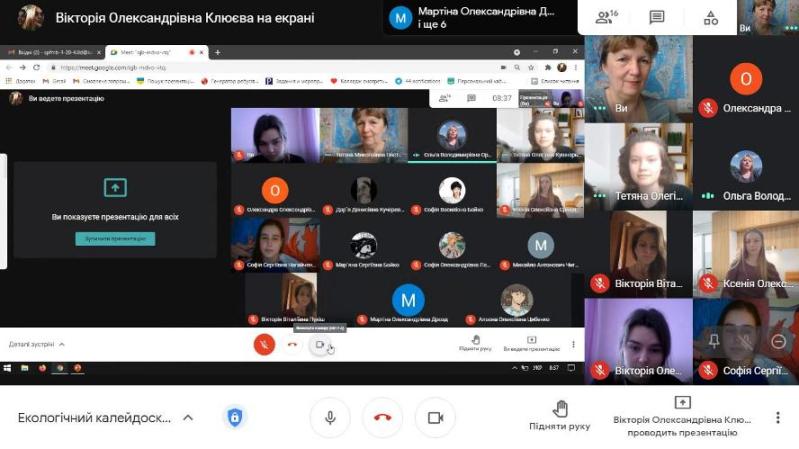Click the muted mic badge on Вікторія Віта… tile
Viewport: 799px width, 449px height.
pos(600,283)
